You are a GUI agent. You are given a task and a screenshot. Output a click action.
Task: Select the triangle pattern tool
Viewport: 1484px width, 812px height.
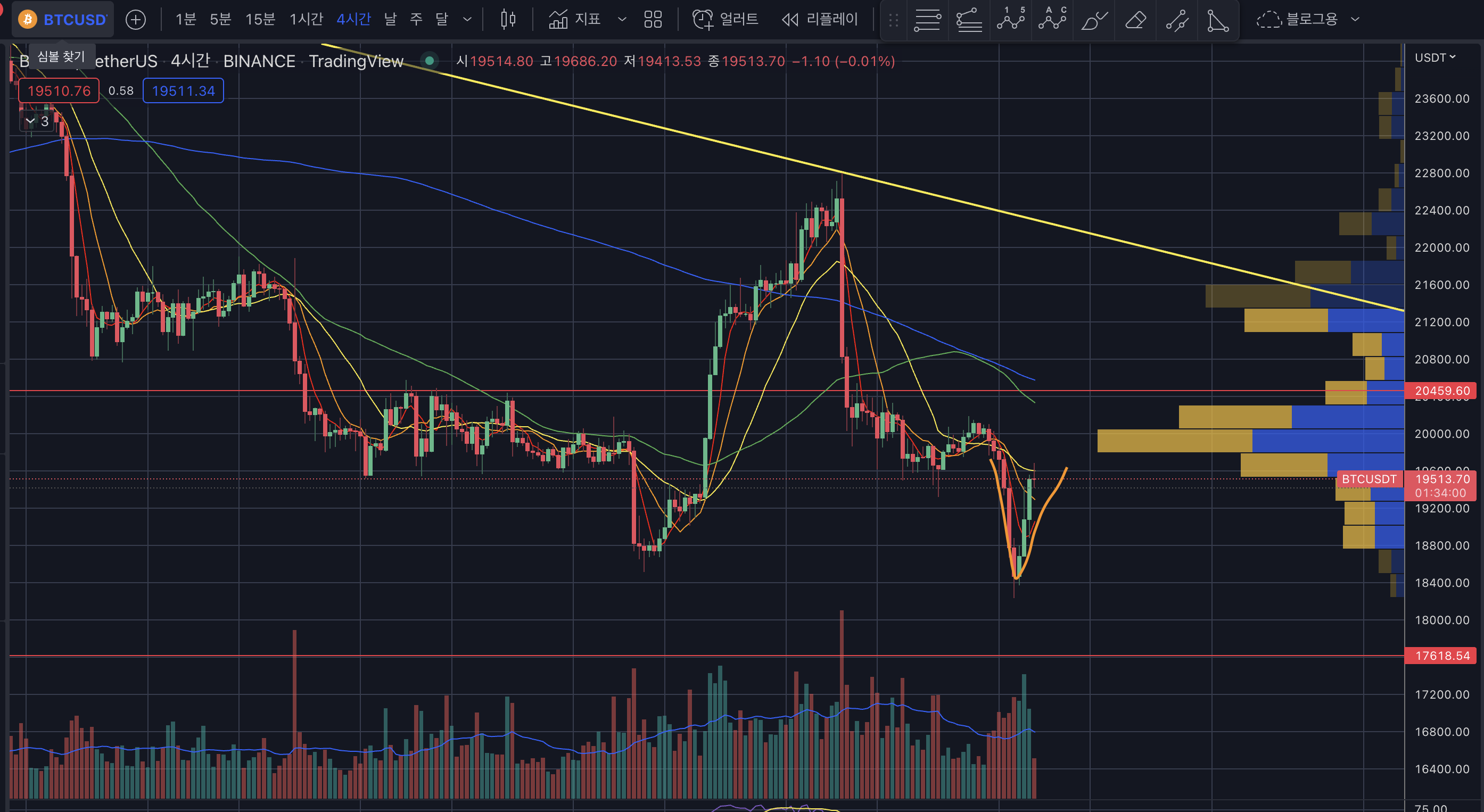[x=1218, y=20]
